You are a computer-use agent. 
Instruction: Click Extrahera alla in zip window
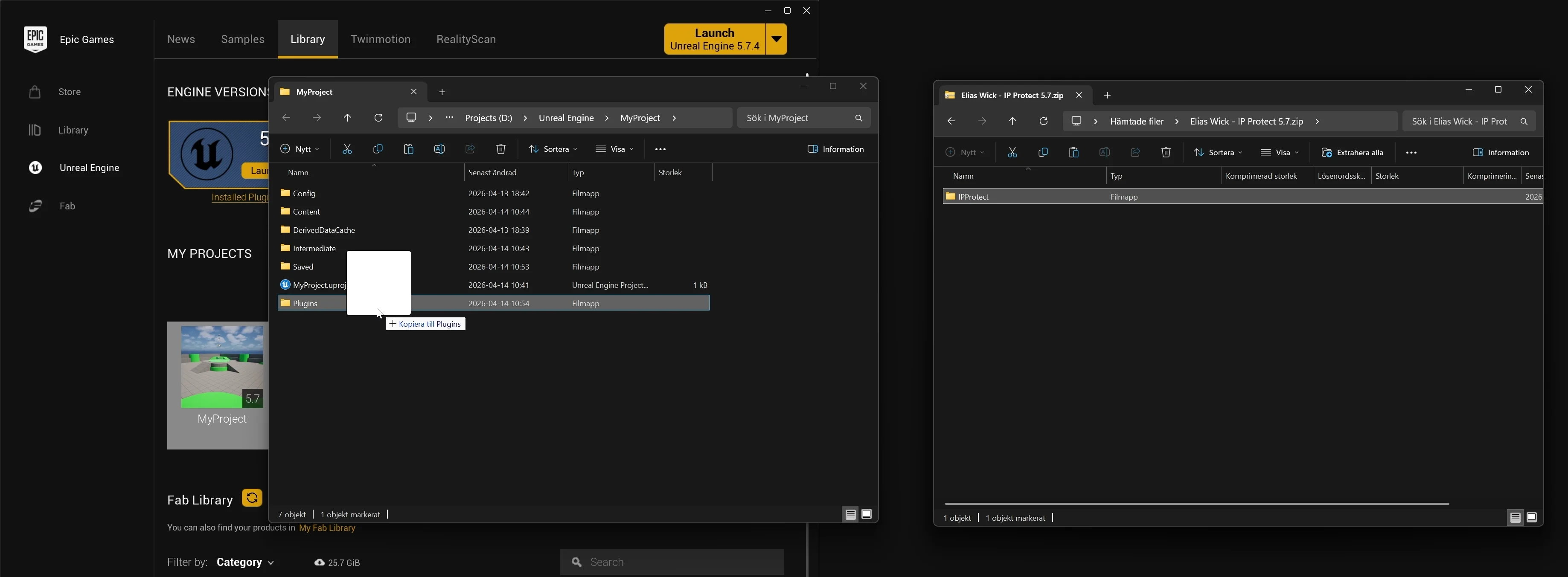(1353, 153)
